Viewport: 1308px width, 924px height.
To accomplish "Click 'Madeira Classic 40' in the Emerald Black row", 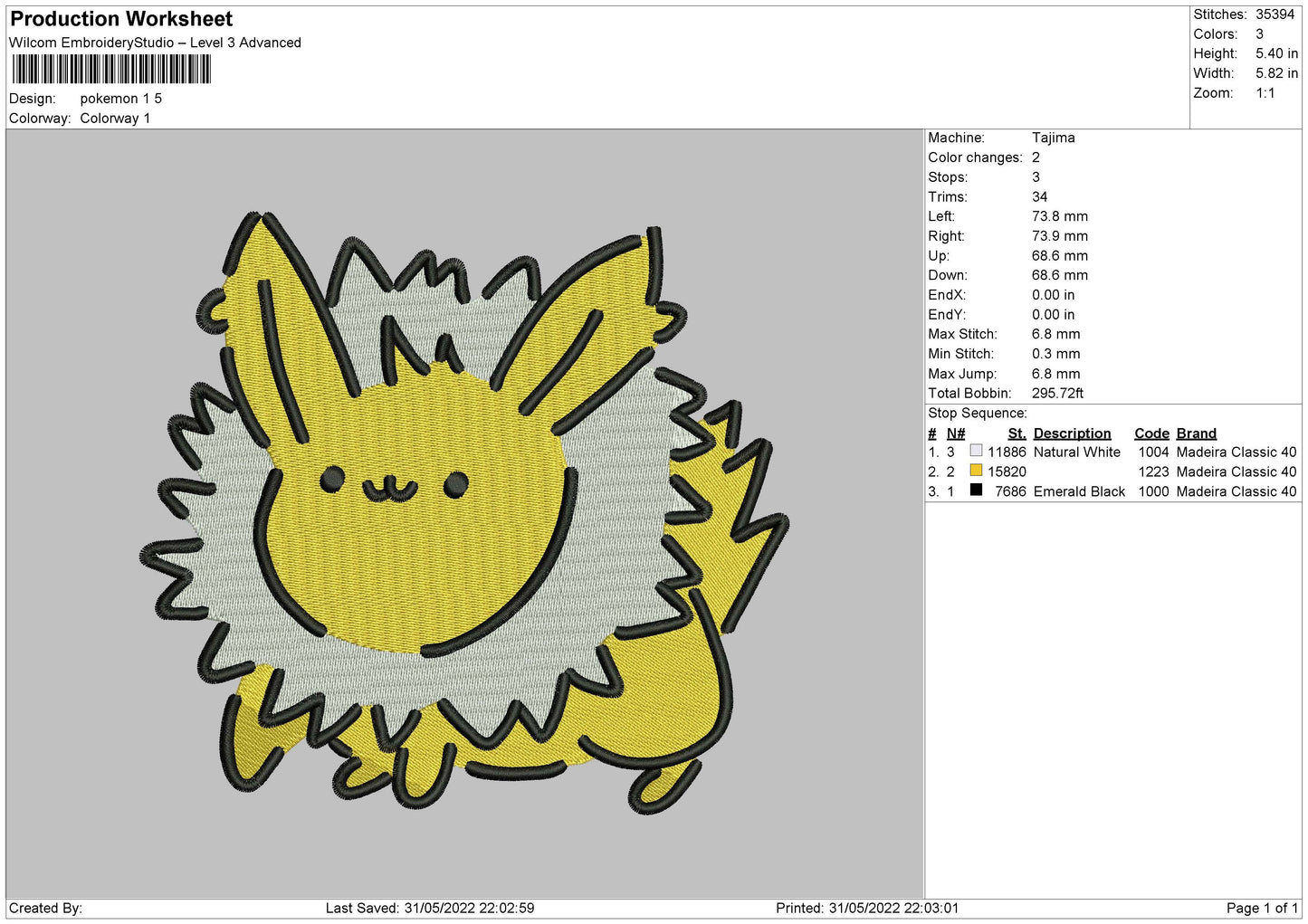I will click(1236, 492).
